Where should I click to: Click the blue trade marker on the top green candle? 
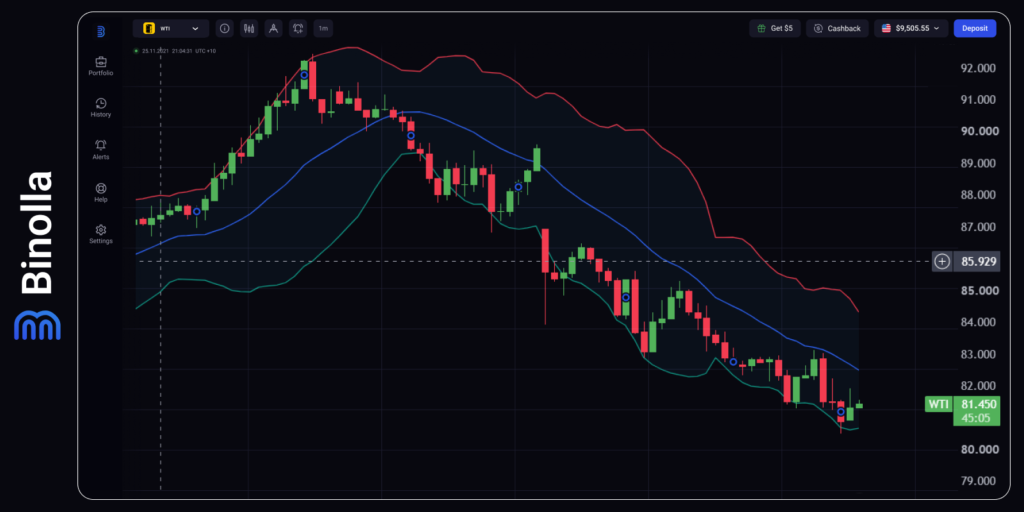coord(304,75)
